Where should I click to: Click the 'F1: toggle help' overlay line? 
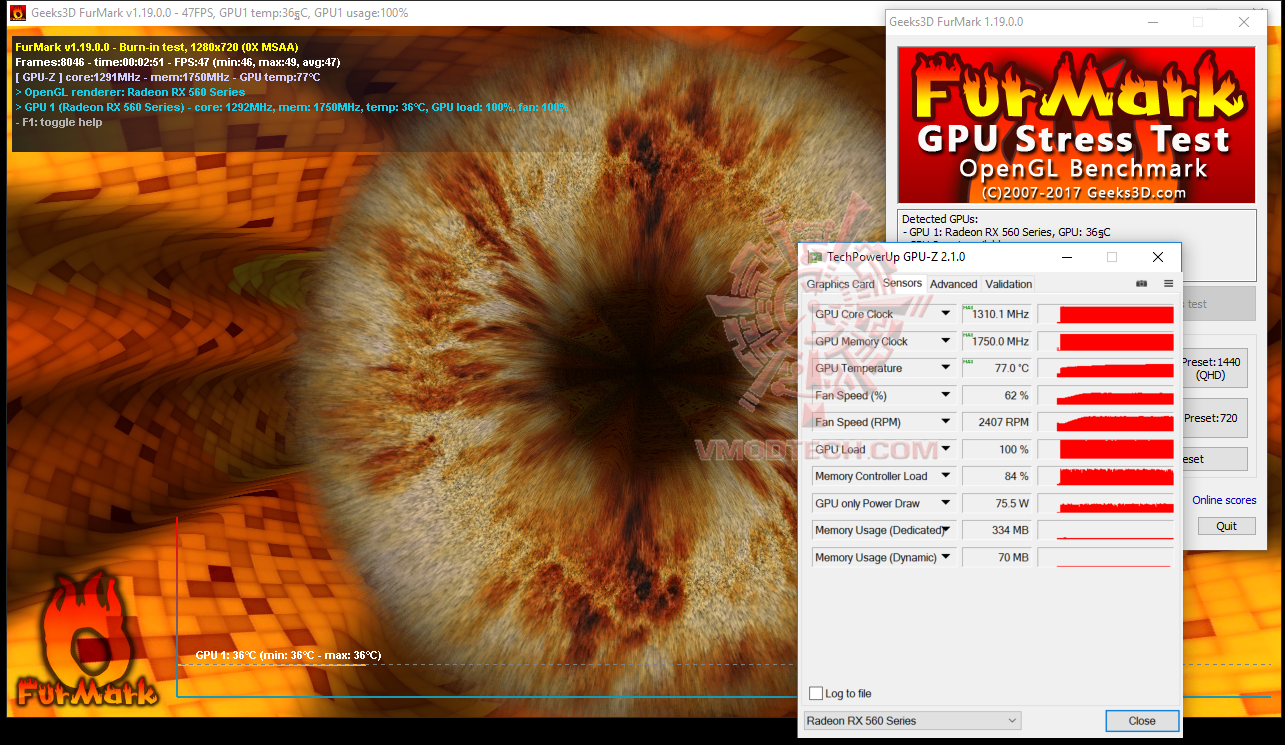[x=59, y=122]
